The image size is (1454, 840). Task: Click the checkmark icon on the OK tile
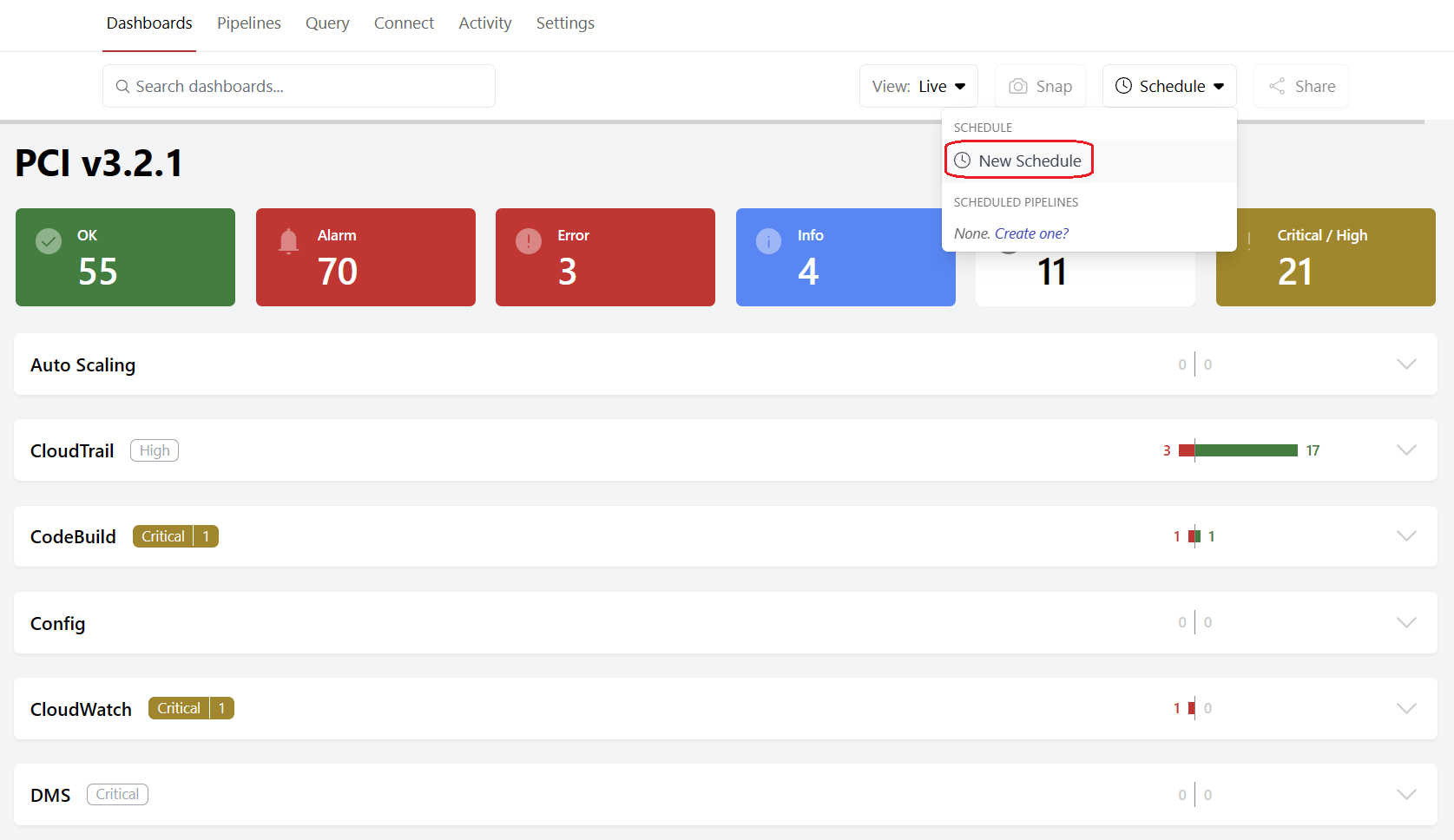[49, 241]
